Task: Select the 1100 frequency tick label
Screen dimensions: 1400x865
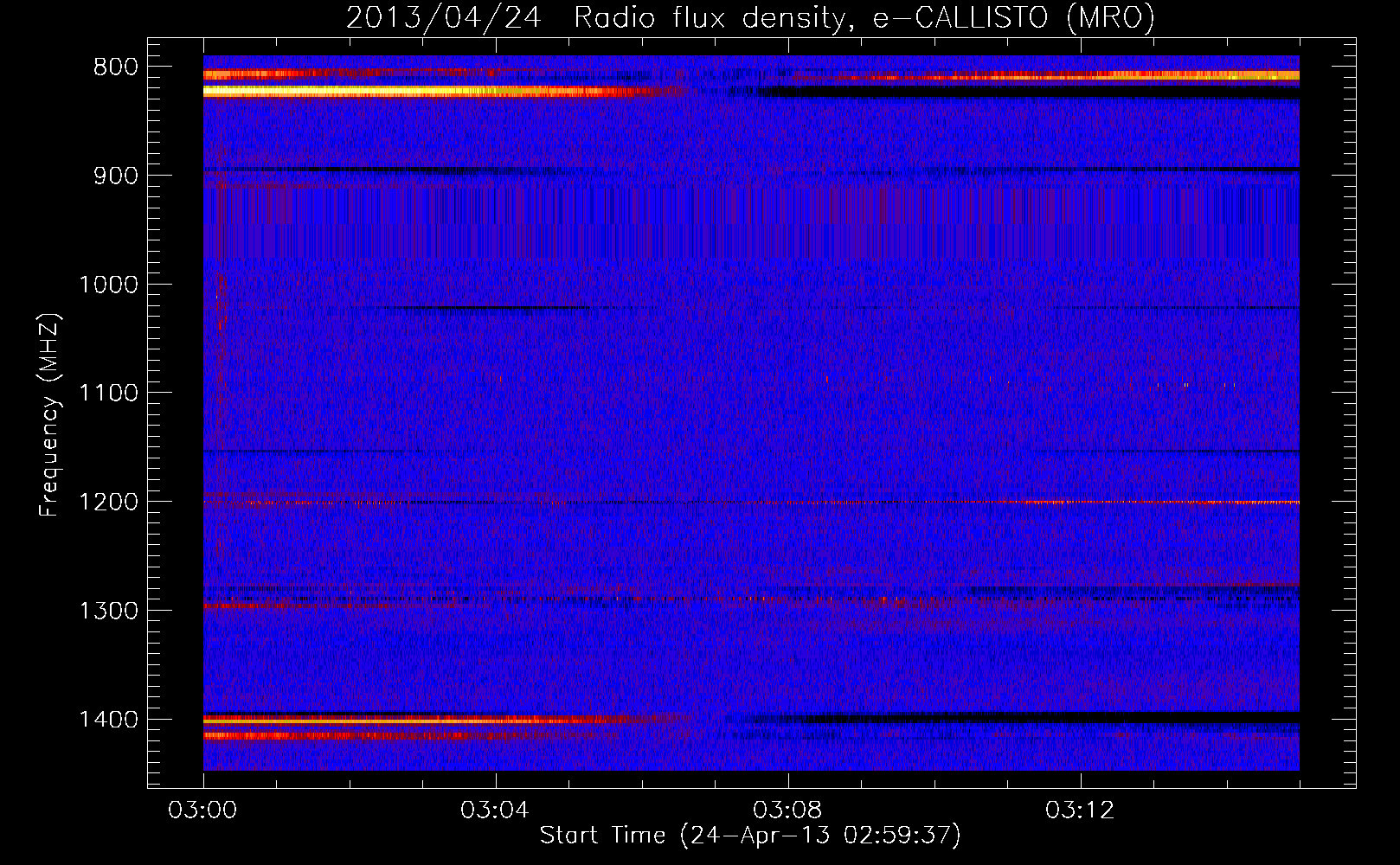Action: coord(108,394)
